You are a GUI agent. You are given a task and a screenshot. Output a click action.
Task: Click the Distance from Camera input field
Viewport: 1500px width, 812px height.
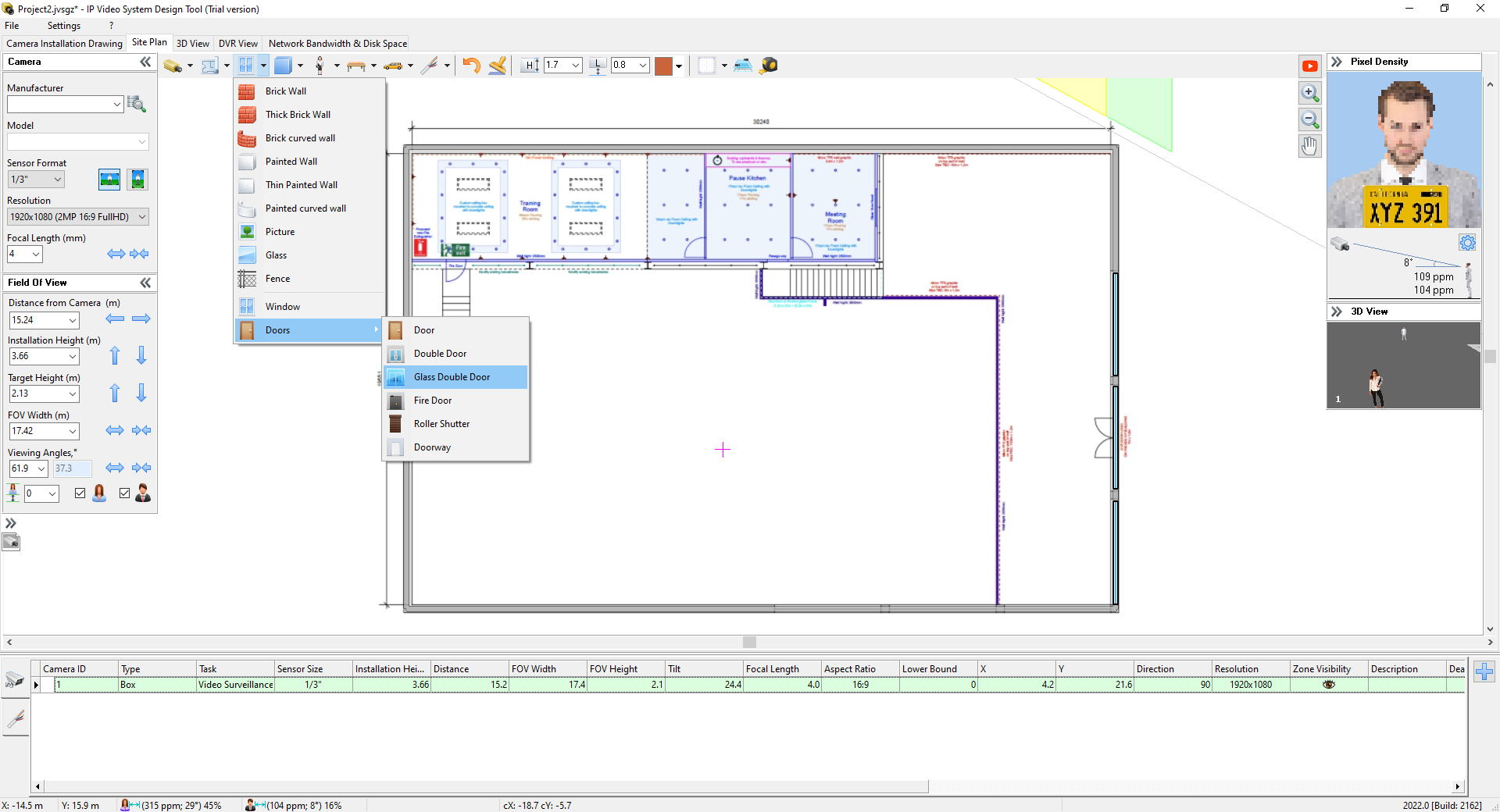(x=38, y=320)
